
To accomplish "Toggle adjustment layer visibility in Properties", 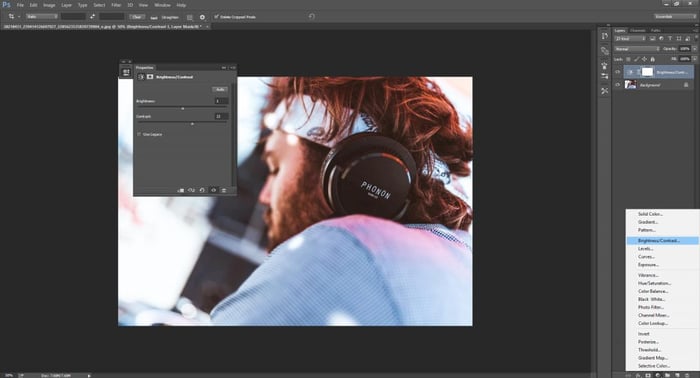I will coord(213,190).
